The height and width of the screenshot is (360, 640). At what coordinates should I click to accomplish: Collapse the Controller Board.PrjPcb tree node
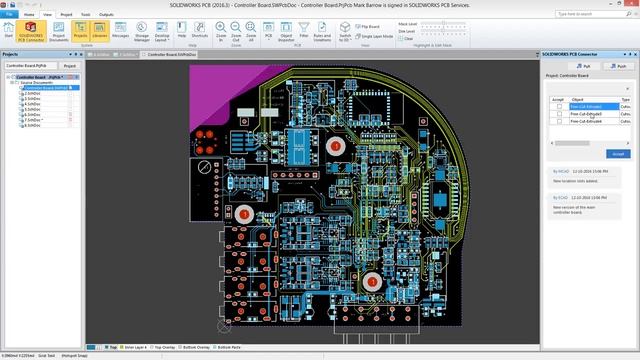[x=8, y=77]
